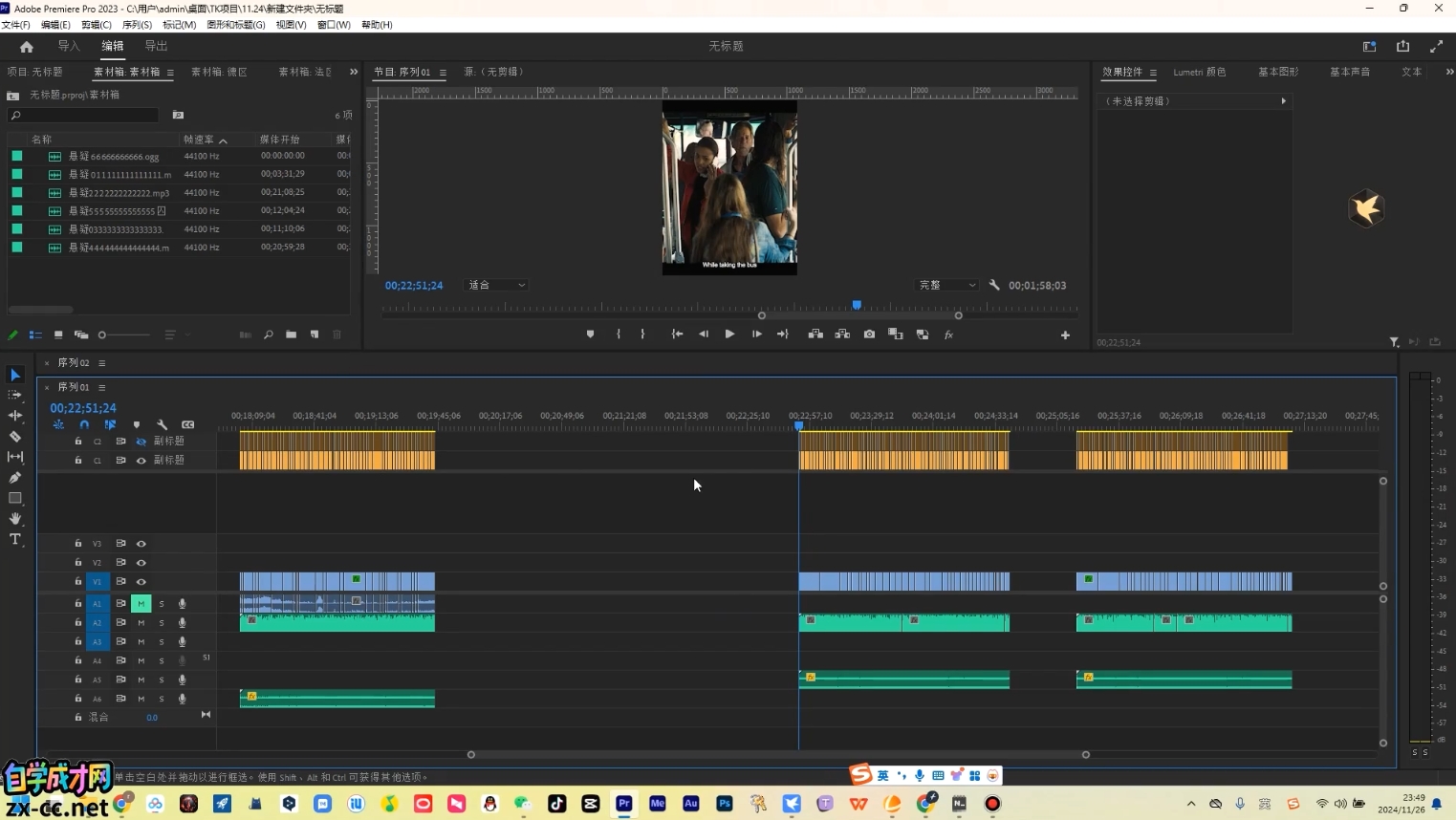Switch project panel to list view
This screenshot has height=820, width=1456.
(x=35, y=334)
